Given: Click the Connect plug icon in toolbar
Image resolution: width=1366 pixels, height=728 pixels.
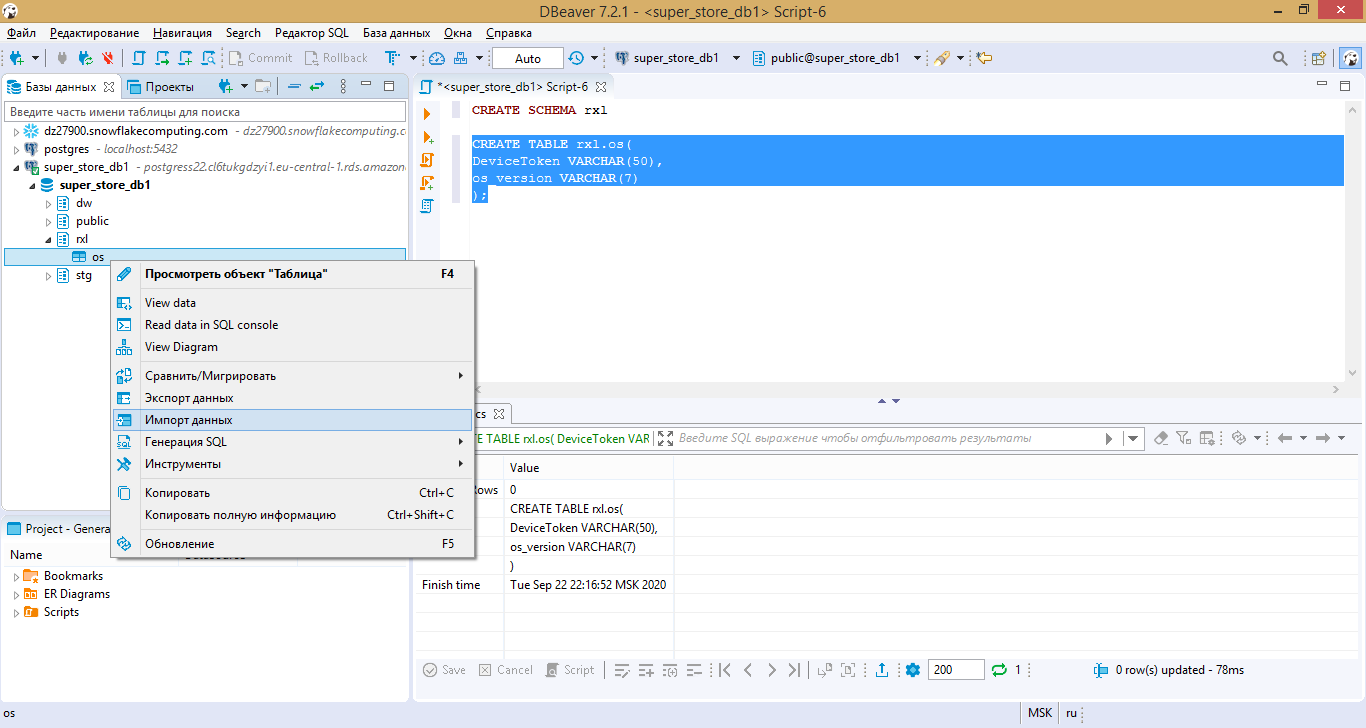Looking at the screenshot, I should pos(62,58).
